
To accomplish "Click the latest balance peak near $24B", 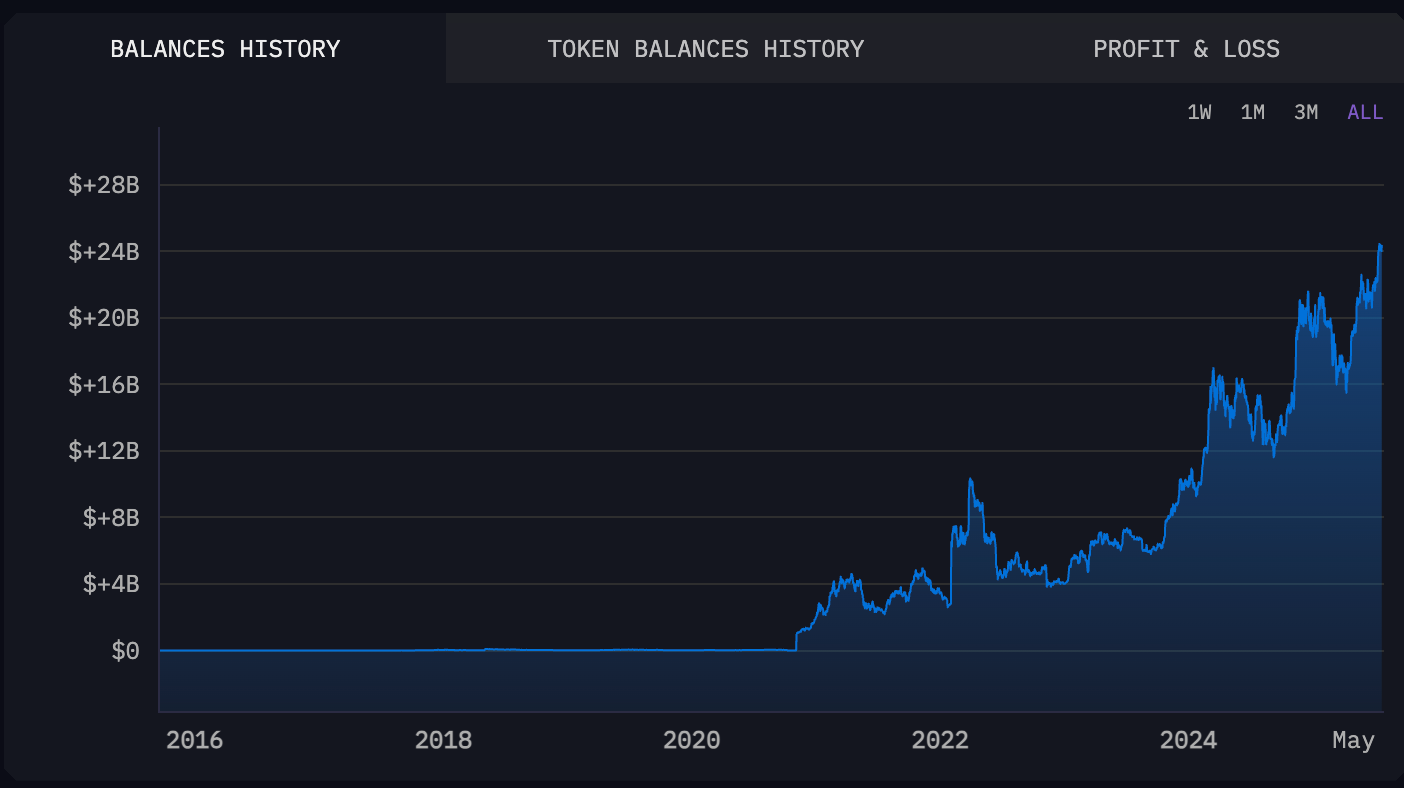I will (1380, 245).
